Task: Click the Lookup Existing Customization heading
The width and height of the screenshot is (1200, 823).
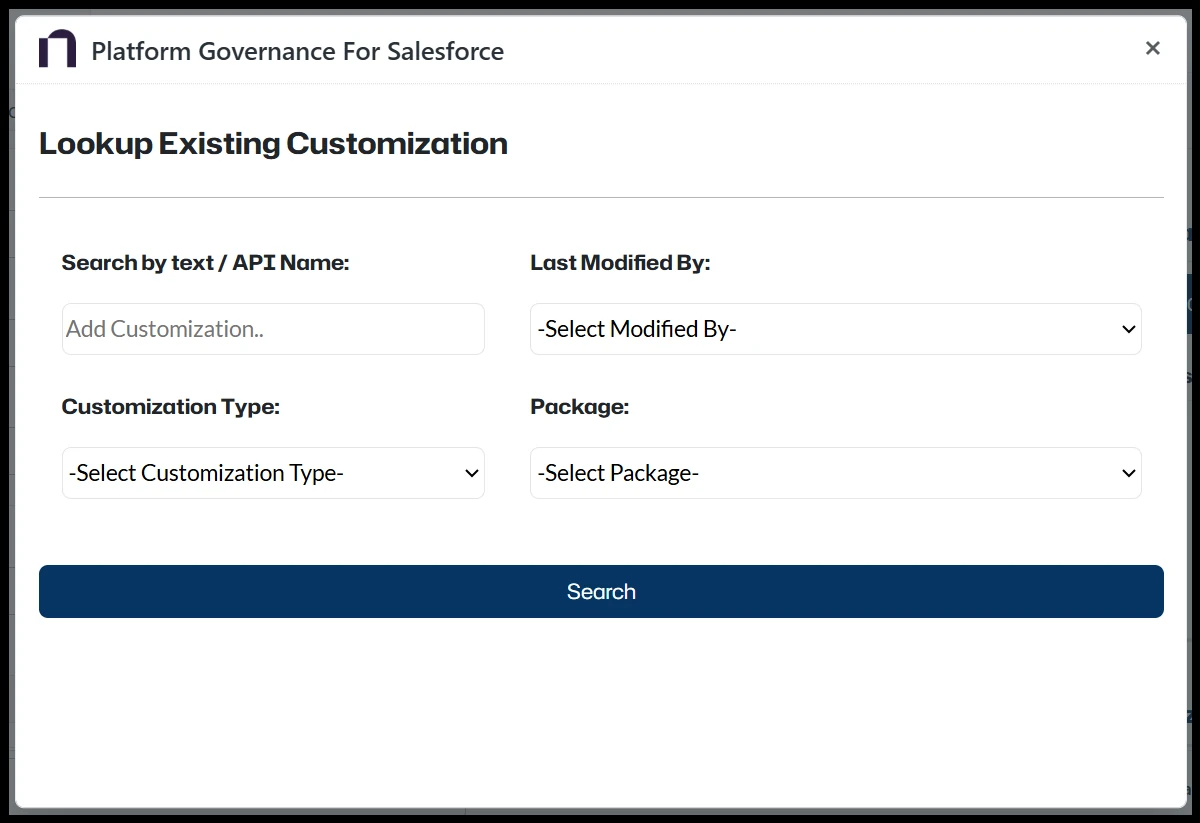Action: 272,143
